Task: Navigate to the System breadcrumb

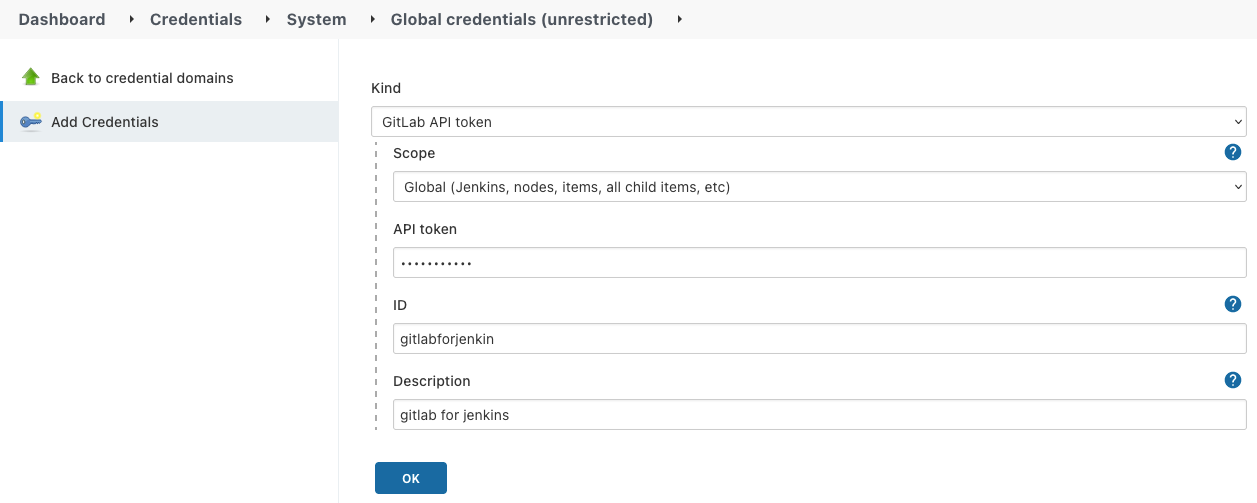Action: coord(316,19)
